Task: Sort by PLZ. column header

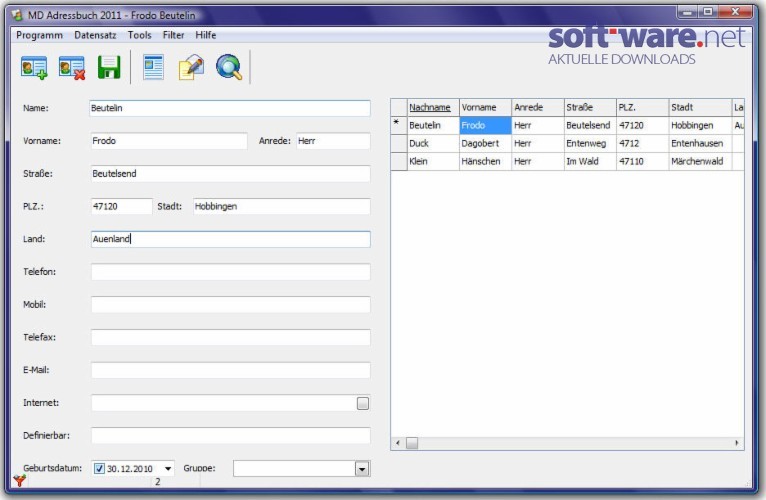Action: click(642, 107)
